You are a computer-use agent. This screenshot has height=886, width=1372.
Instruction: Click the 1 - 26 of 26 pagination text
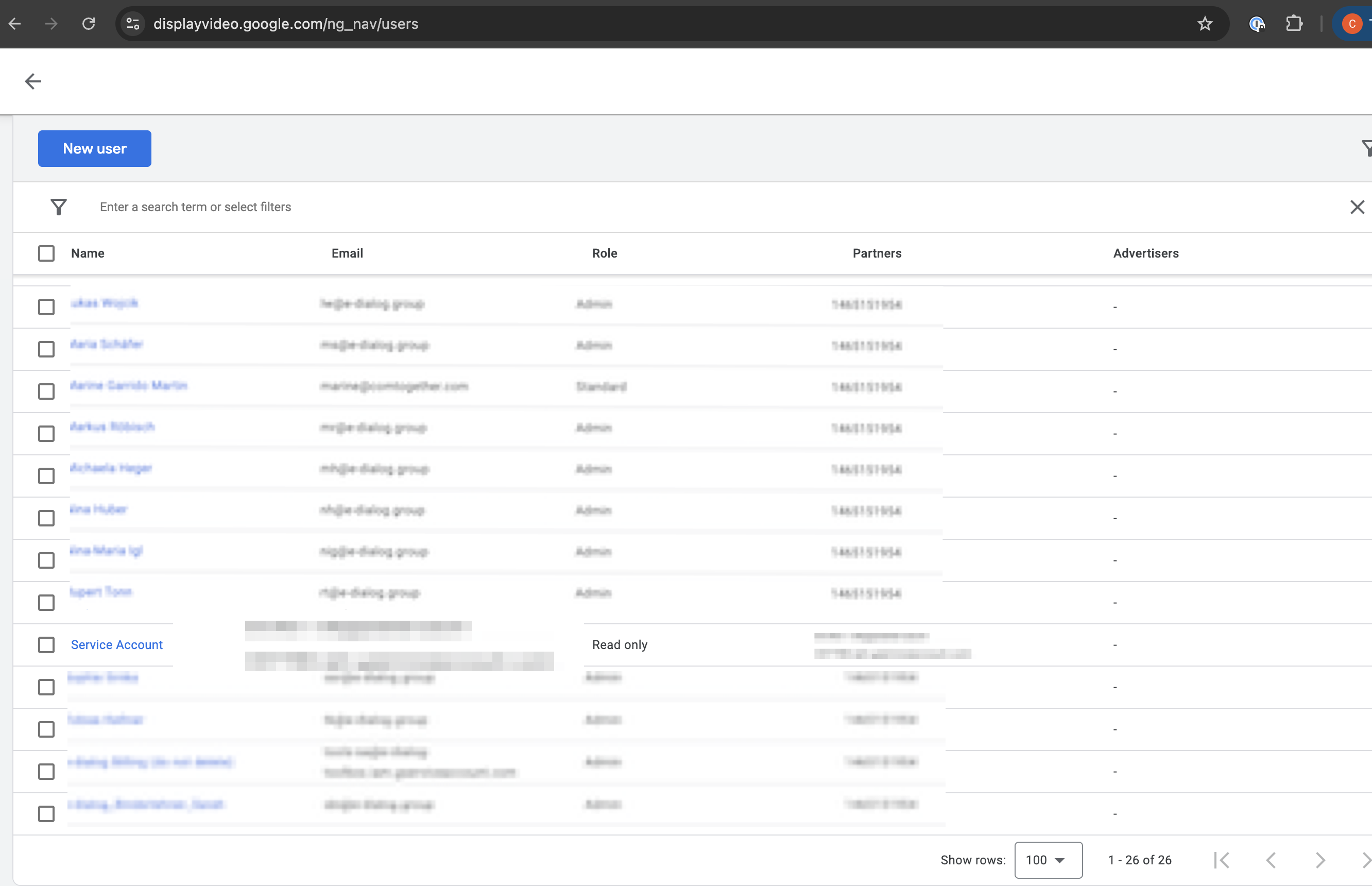[x=1140, y=860]
